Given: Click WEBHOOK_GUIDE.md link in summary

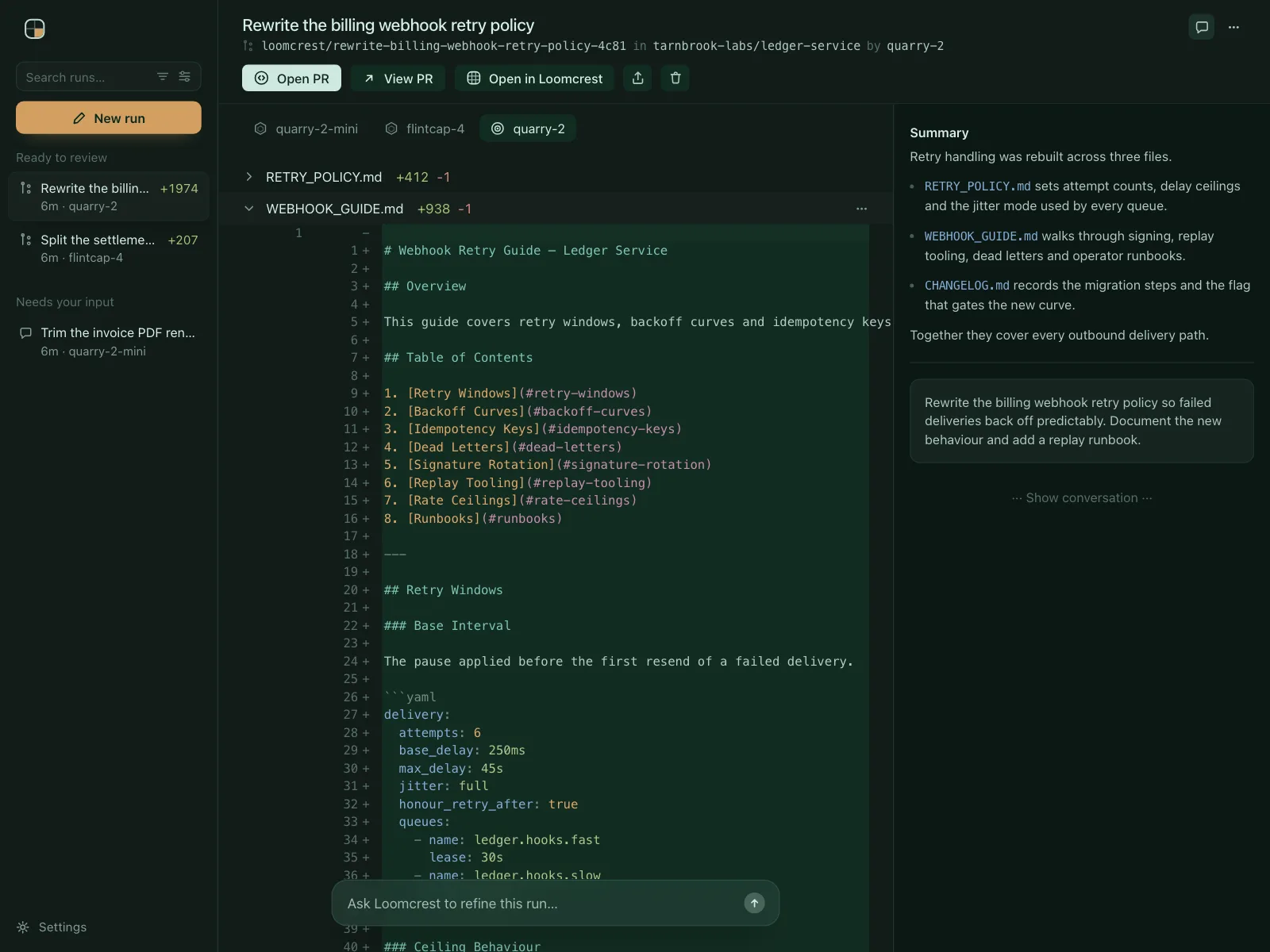Looking at the screenshot, I should 981,236.
